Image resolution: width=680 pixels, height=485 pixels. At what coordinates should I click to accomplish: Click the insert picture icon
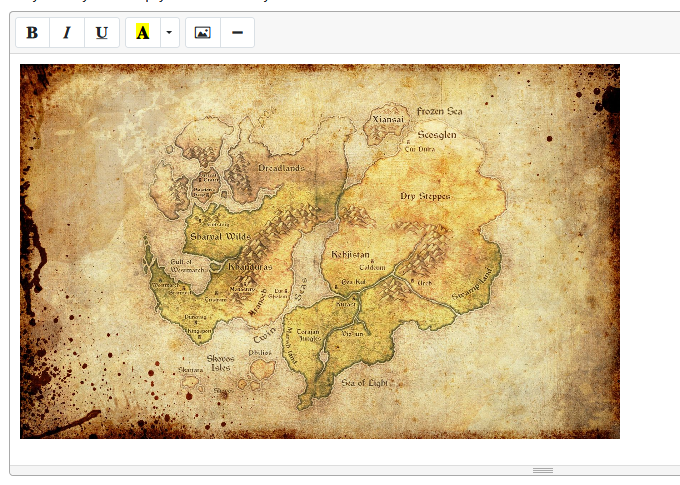pos(203,33)
